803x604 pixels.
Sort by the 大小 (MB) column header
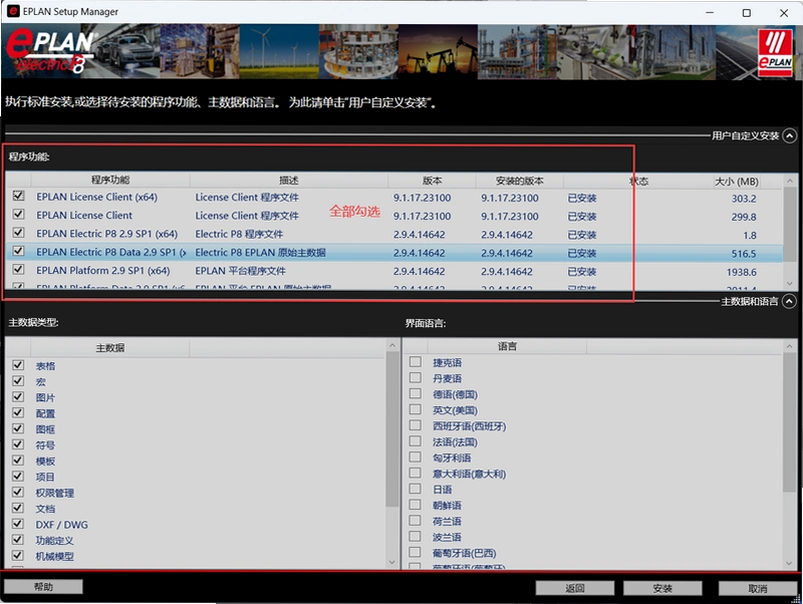[x=736, y=181]
